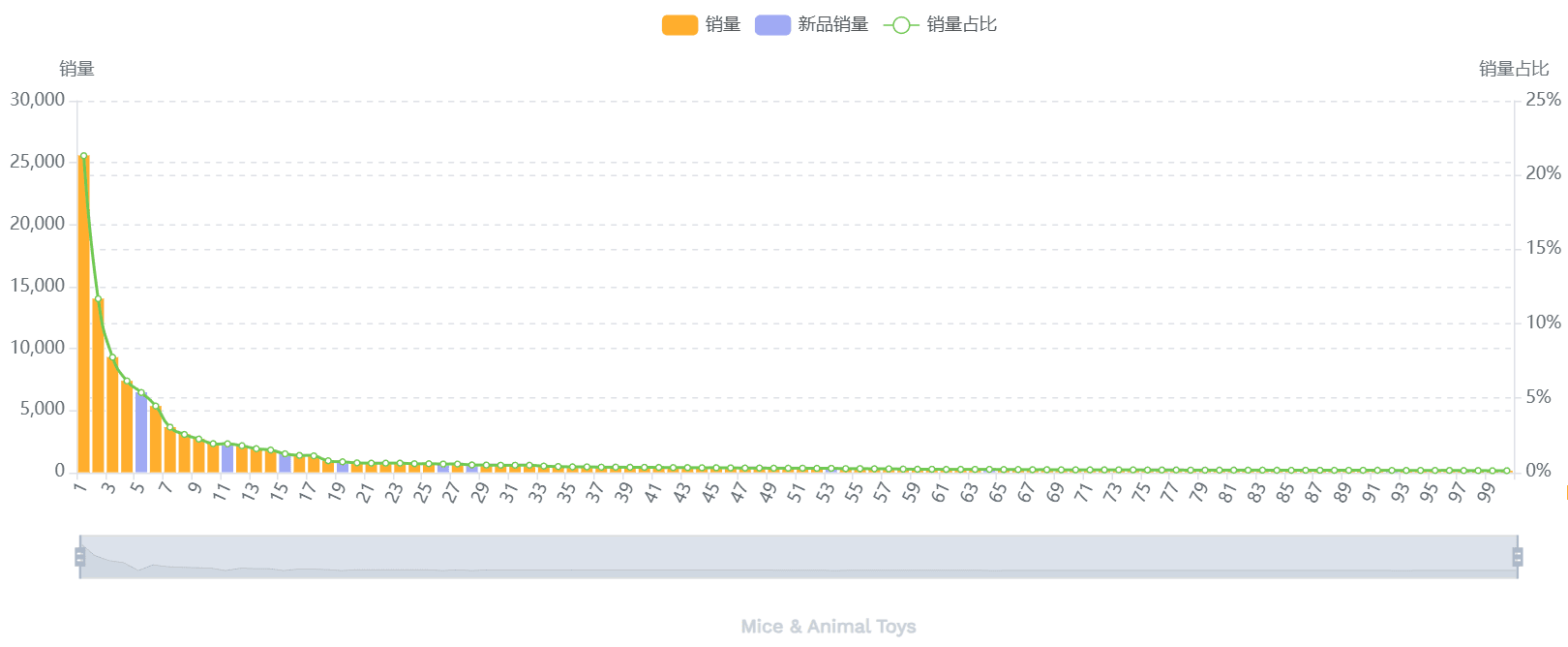1568x647 pixels.
Task: Click the Mice & Animal Toys category title
Action: pos(829,627)
